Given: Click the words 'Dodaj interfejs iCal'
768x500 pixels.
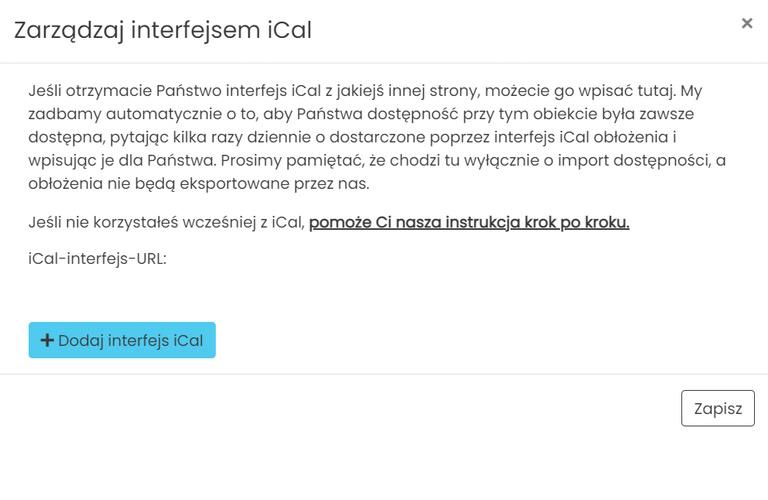Looking at the screenshot, I should pyautogui.click(x=131, y=340).
